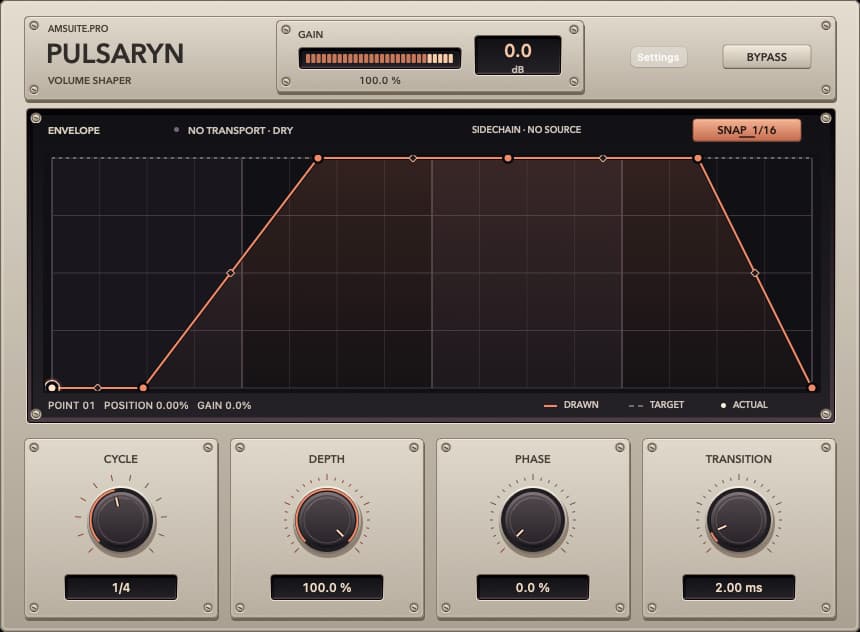Click the ACTUAL legend entry
This screenshot has width=860, height=632.
744,405
